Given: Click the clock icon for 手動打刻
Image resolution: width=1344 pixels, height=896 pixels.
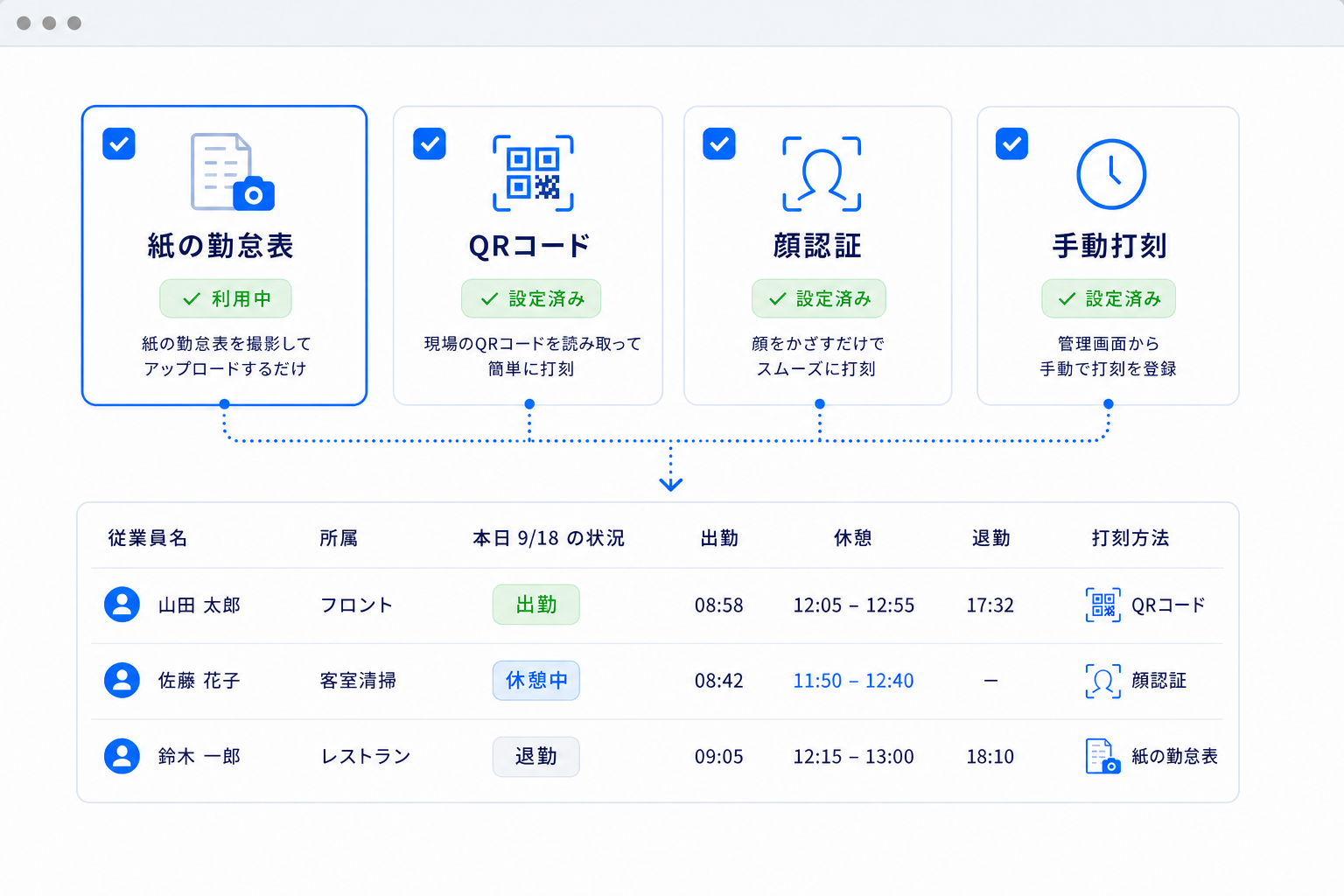Looking at the screenshot, I should pyautogui.click(x=1111, y=173).
